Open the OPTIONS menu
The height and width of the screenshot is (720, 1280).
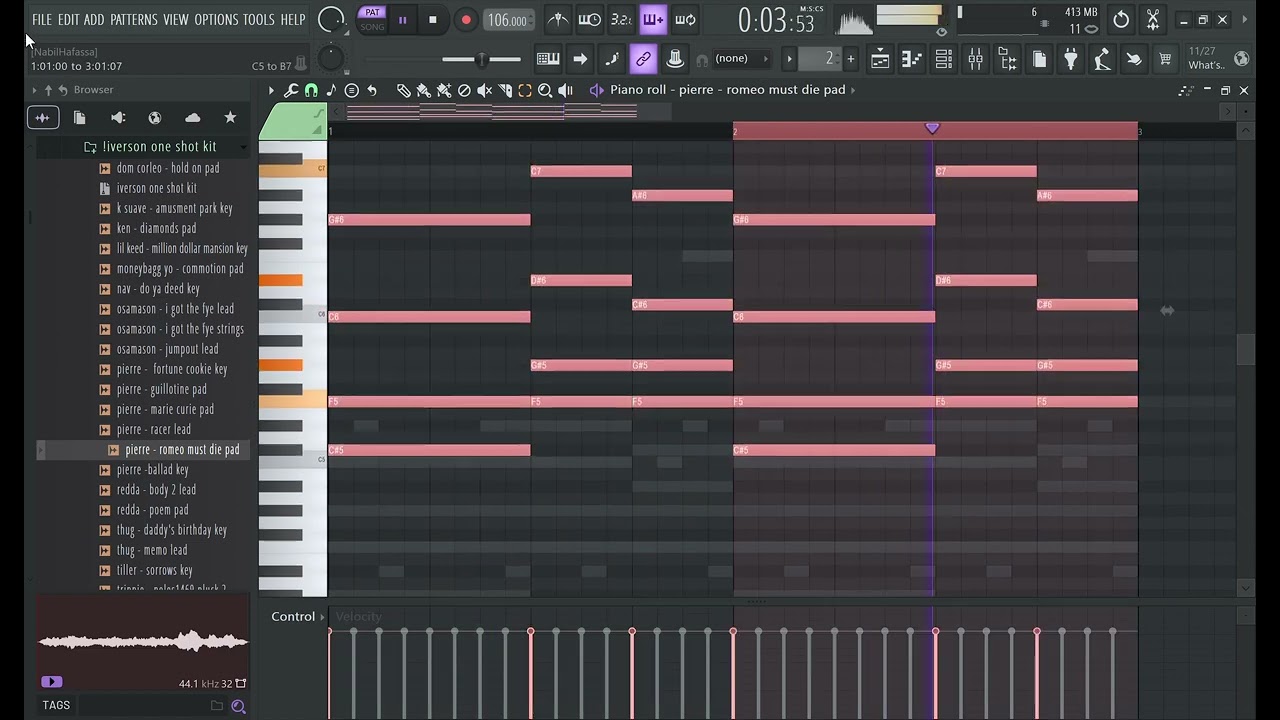[216, 19]
